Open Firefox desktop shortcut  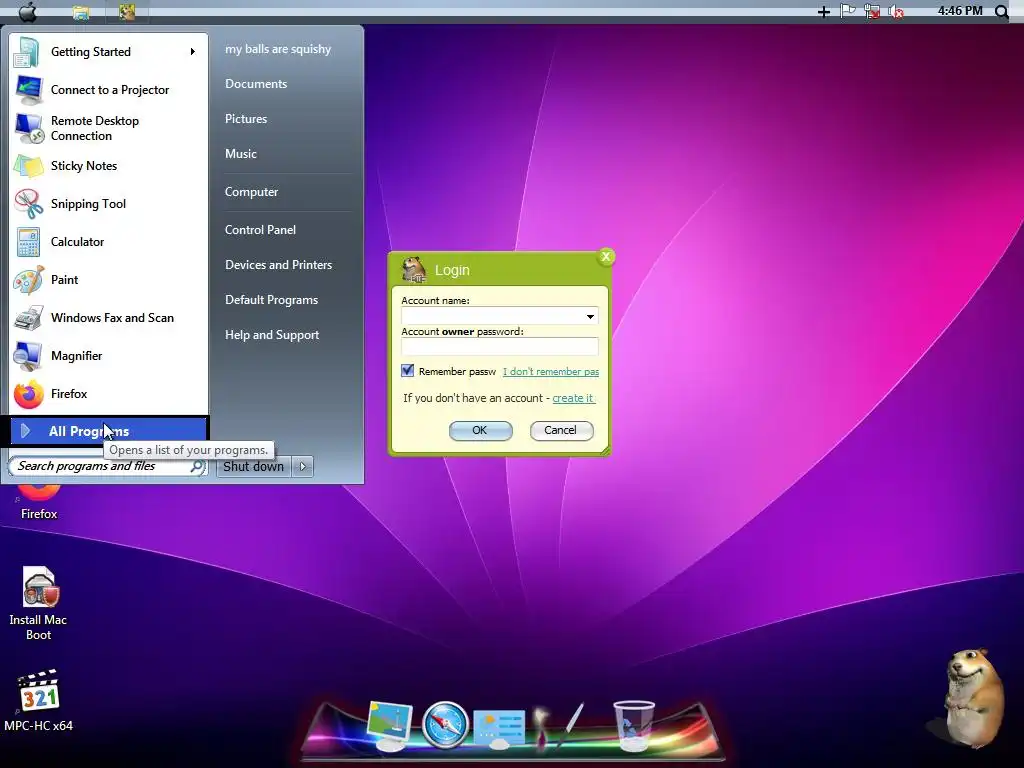39,503
